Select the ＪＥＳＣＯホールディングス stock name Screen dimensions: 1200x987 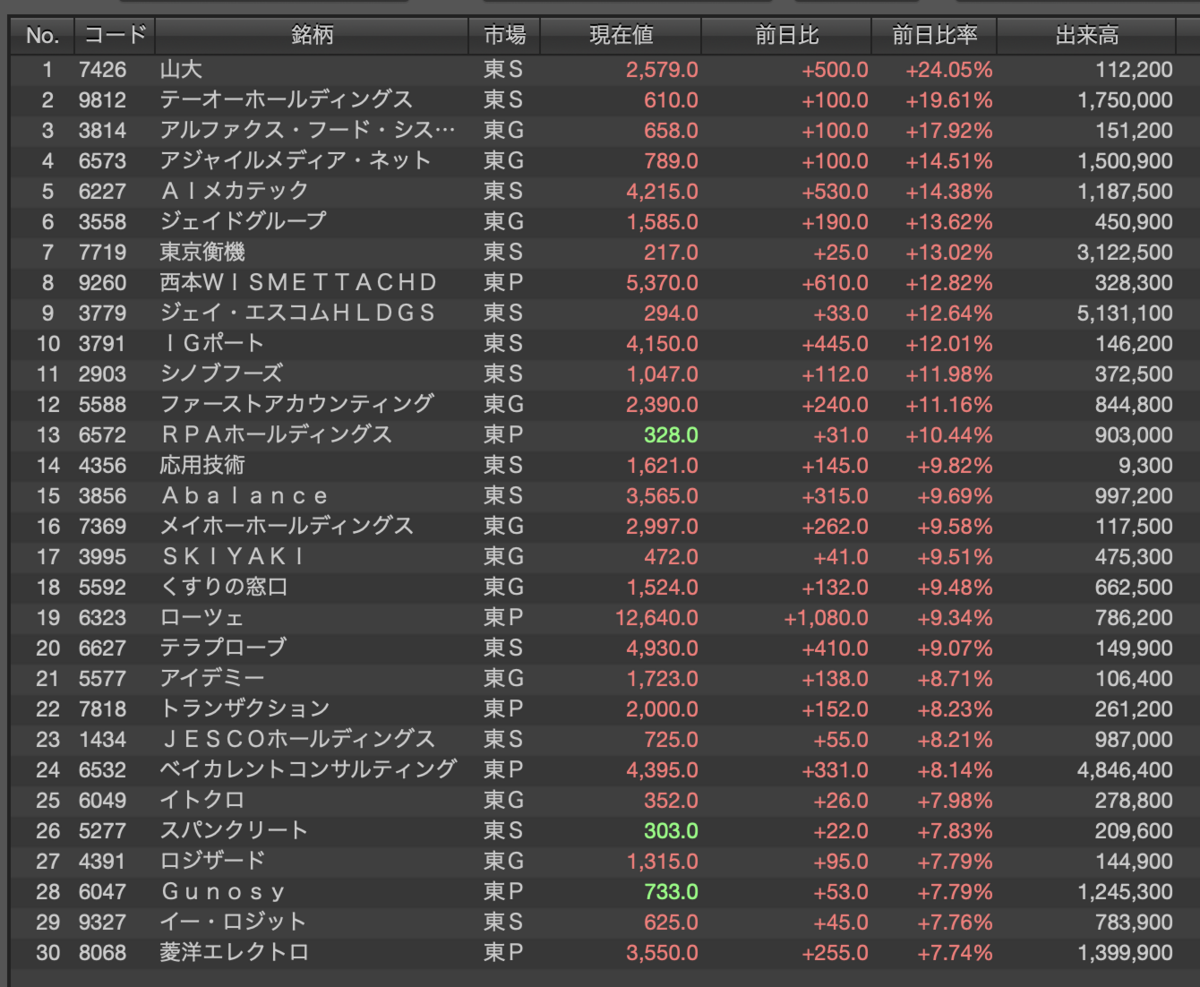point(298,738)
